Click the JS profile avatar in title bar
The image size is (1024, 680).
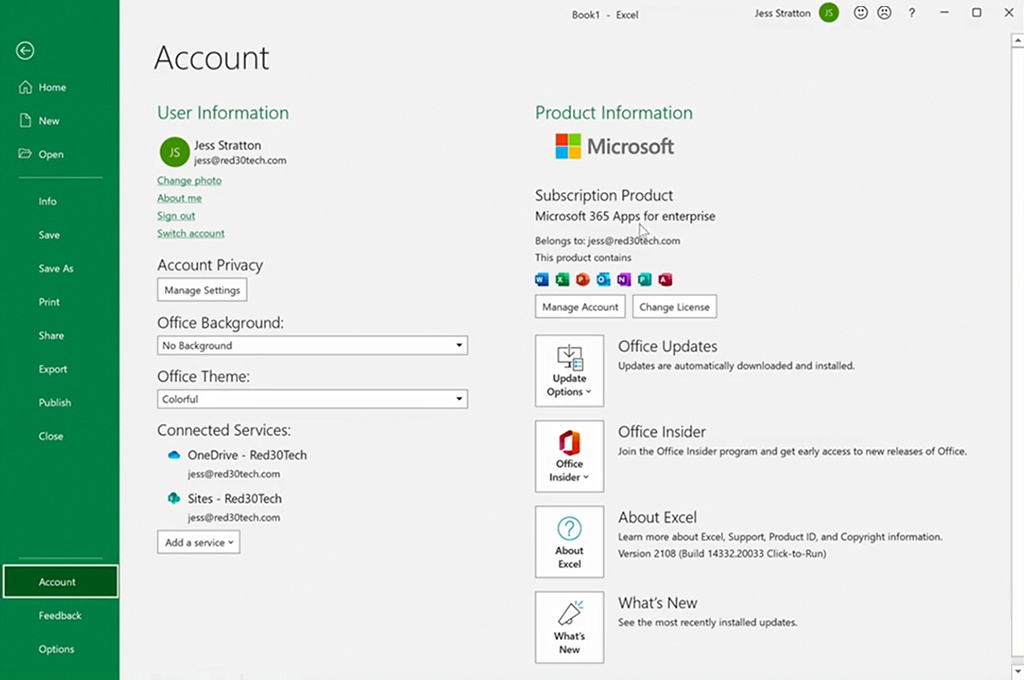click(828, 13)
